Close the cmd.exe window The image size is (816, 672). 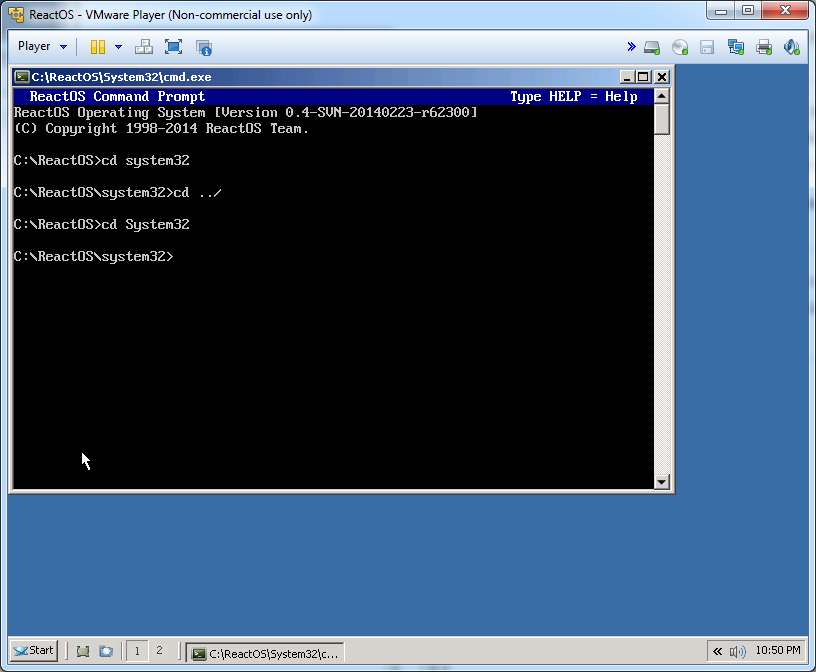click(661, 77)
